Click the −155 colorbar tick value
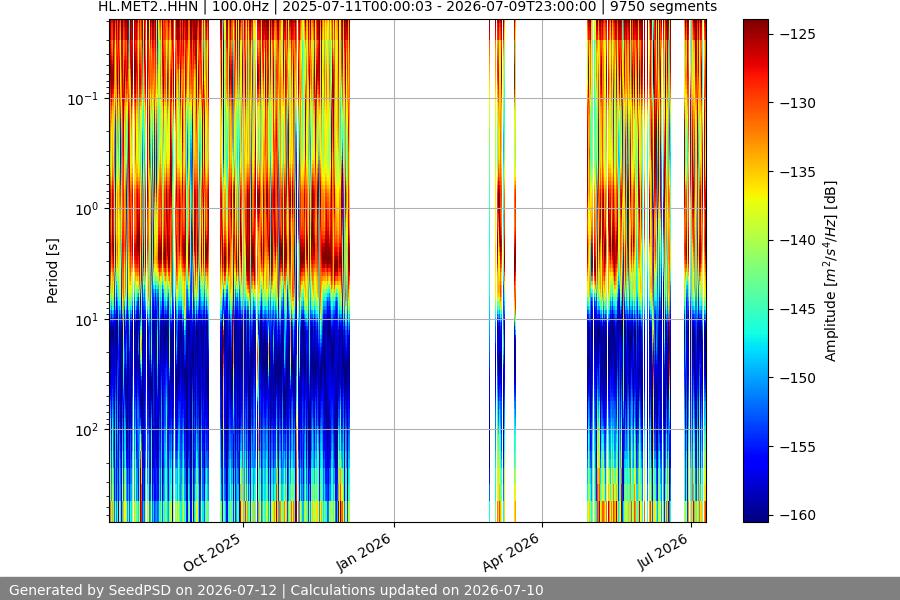The height and width of the screenshot is (600, 900). (x=797, y=447)
